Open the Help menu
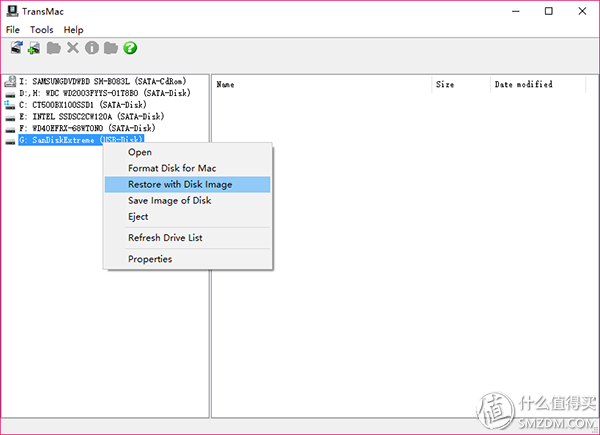This screenshot has width=600, height=435. [x=73, y=29]
